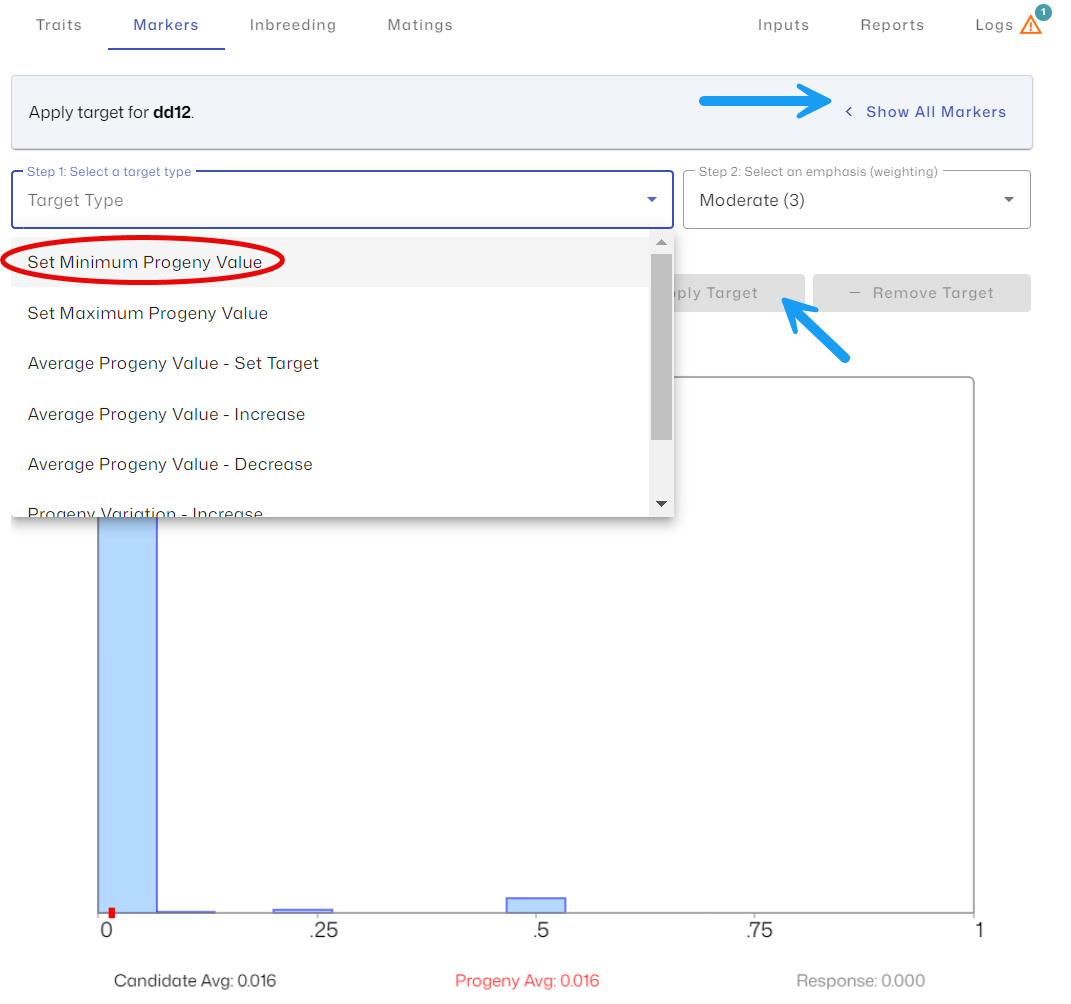This screenshot has height=1004, width=1071.
Task: Click the Remove Target button
Action: (921, 293)
